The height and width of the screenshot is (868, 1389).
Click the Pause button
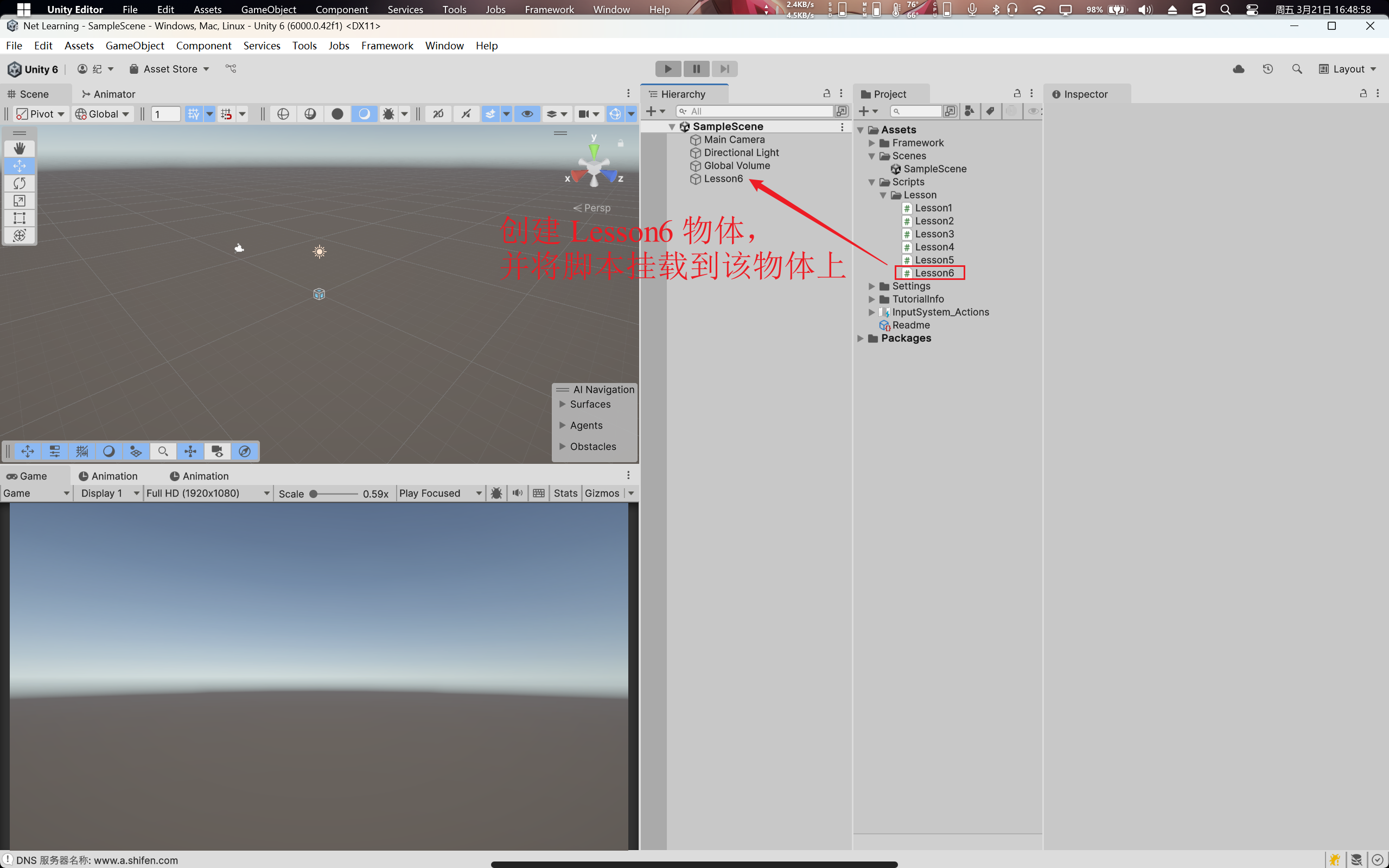pyautogui.click(x=696, y=69)
